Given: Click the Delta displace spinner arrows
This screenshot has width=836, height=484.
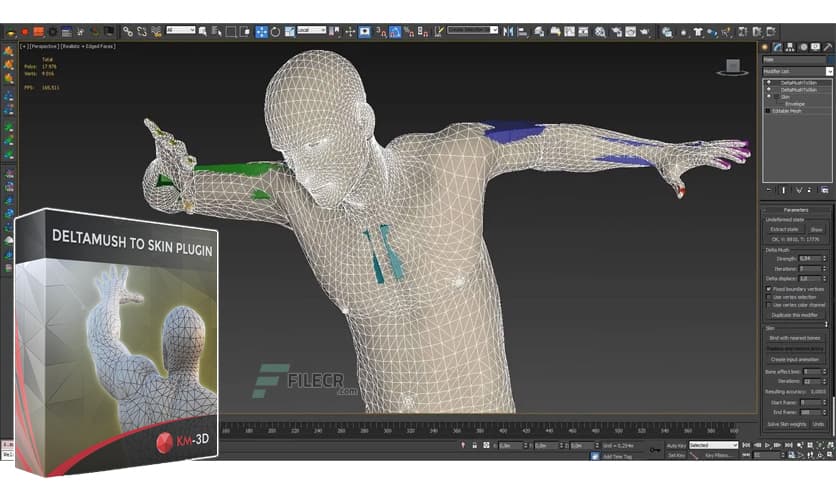Looking at the screenshot, I should [x=825, y=279].
